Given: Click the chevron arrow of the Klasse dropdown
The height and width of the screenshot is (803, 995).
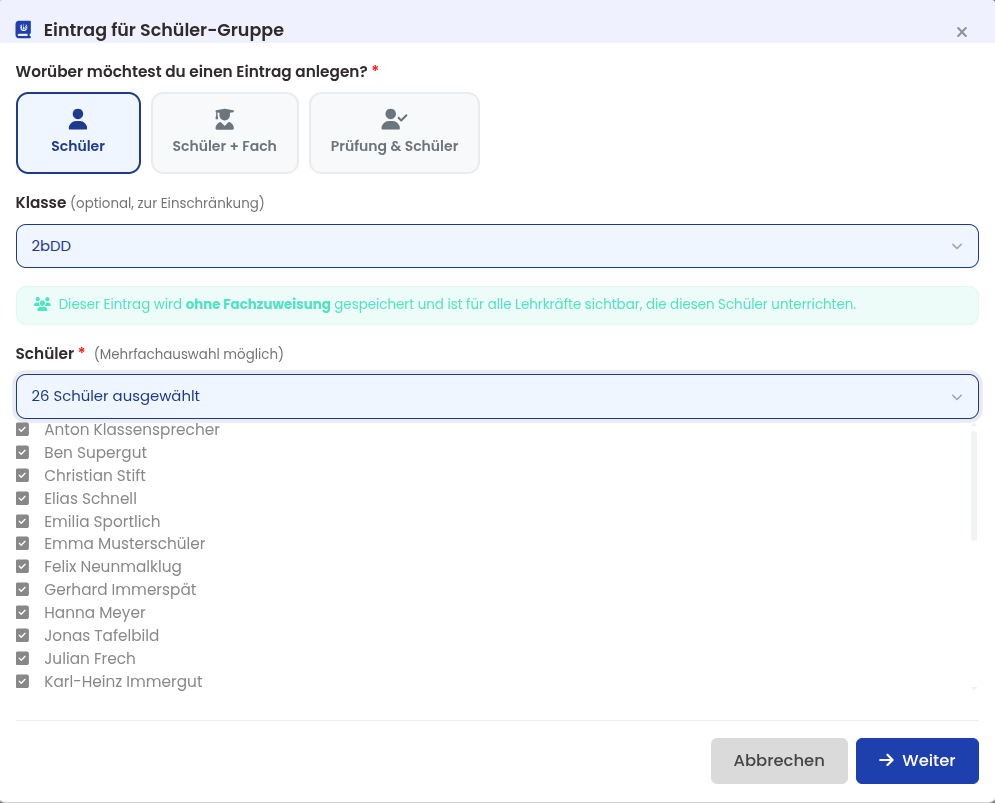Looking at the screenshot, I should 956,246.
